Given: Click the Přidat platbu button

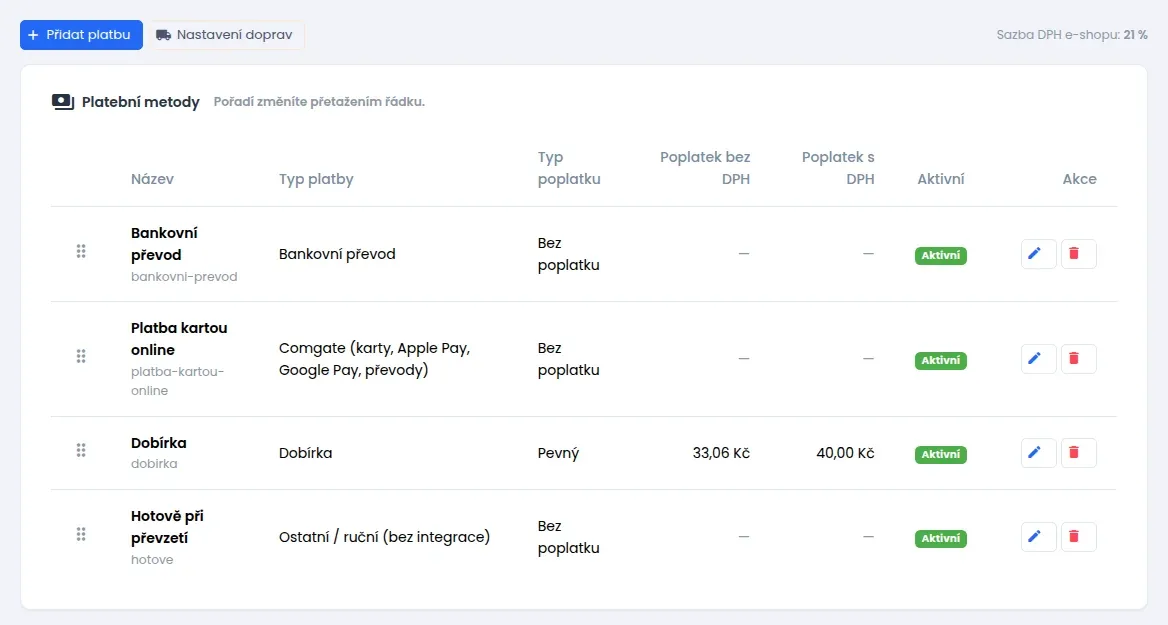Looking at the screenshot, I should click(81, 35).
